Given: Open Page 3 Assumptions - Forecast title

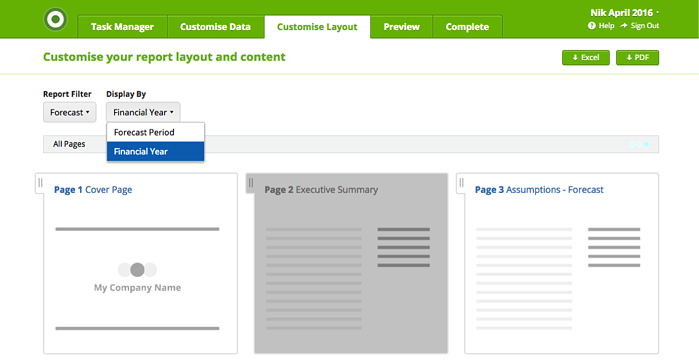Looking at the screenshot, I should pyautogui.click(x=539, y=190).
